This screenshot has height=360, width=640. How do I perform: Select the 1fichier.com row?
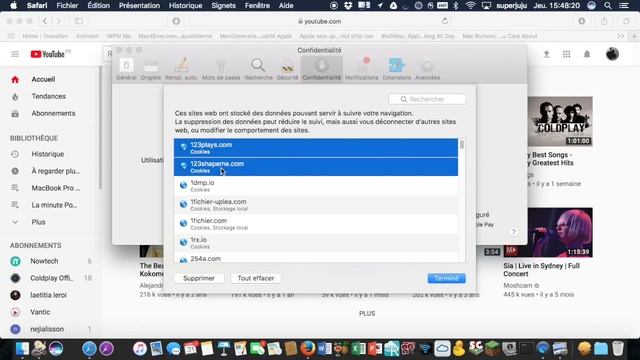coord(316,224)
